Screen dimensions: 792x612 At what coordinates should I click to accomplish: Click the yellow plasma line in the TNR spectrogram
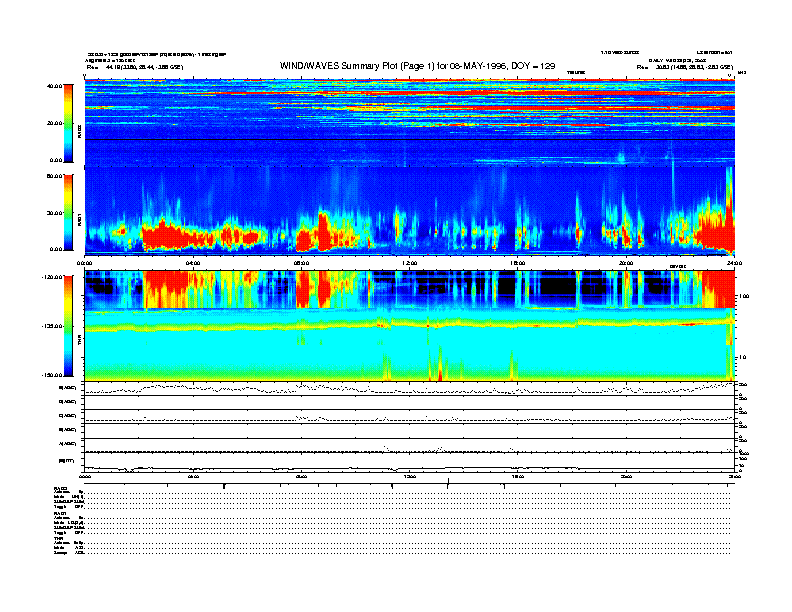(x=410, y=325)
